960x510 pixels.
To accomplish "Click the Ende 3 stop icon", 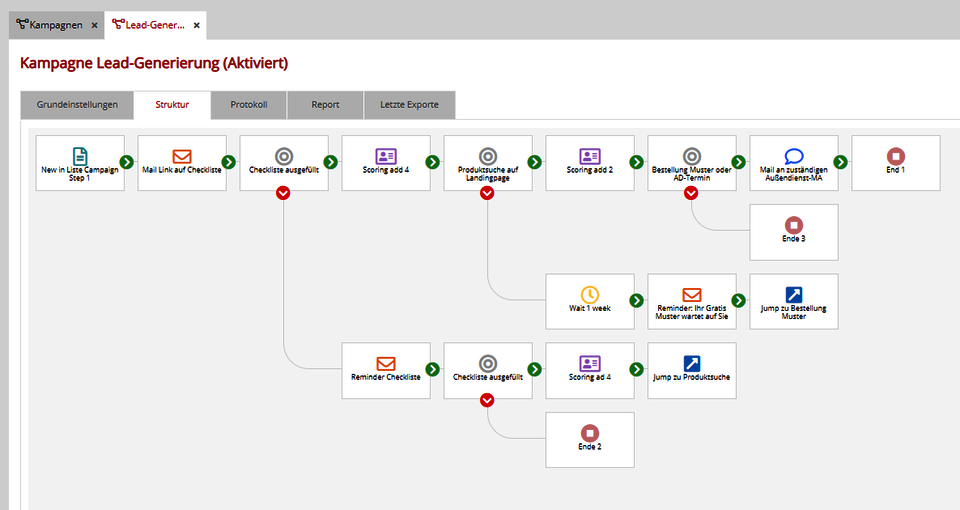I will [x=794, y=225].
